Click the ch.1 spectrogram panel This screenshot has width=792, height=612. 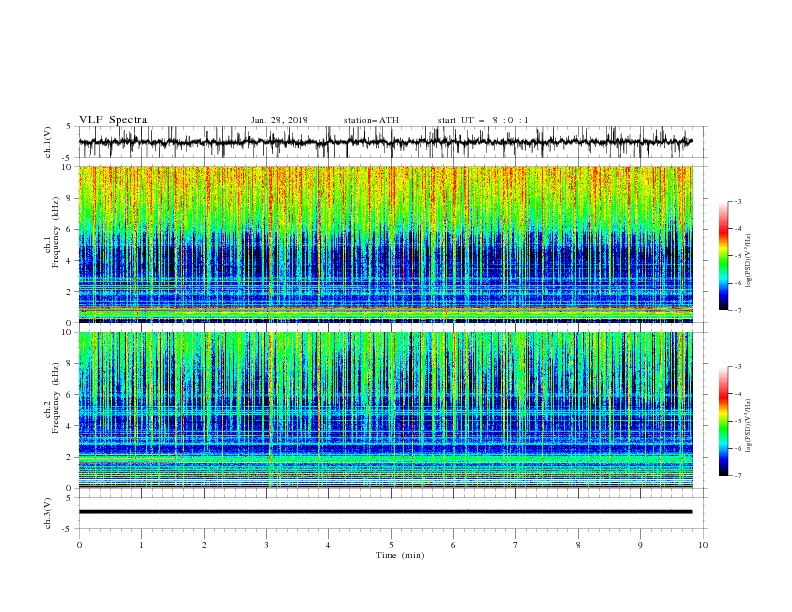click(x=385, y=244)
